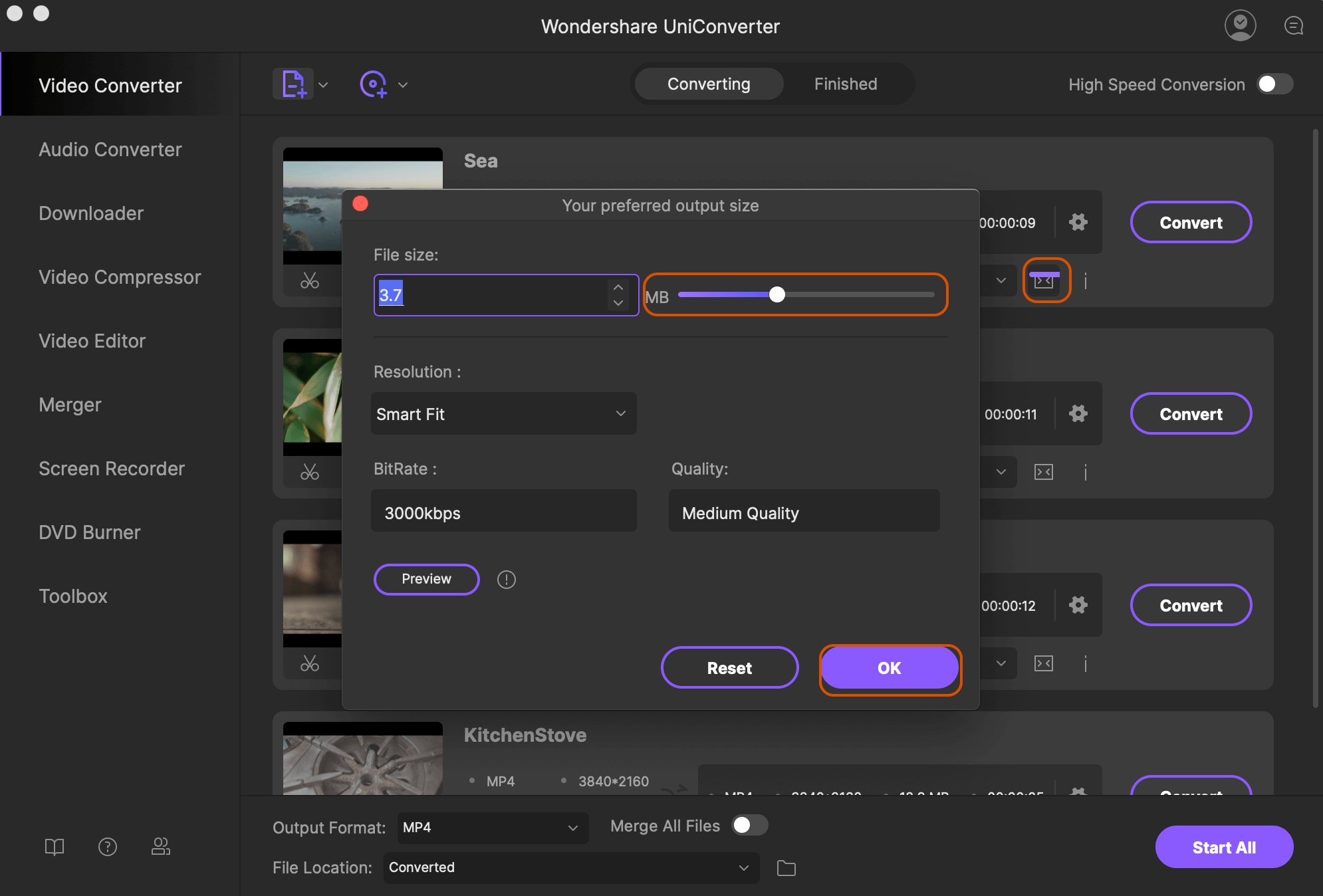Click the settings gear icon on Sea video
The image size is (1323, 896).
(1078, 222)
